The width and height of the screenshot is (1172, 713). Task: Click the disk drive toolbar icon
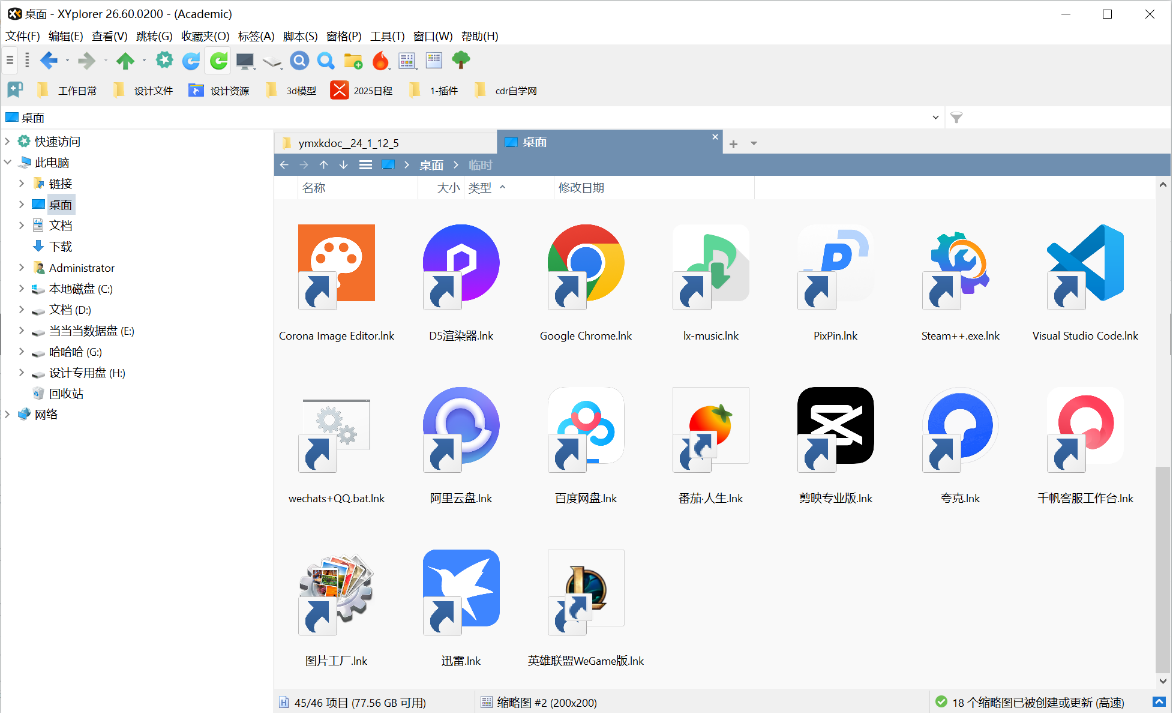point(272,62)
